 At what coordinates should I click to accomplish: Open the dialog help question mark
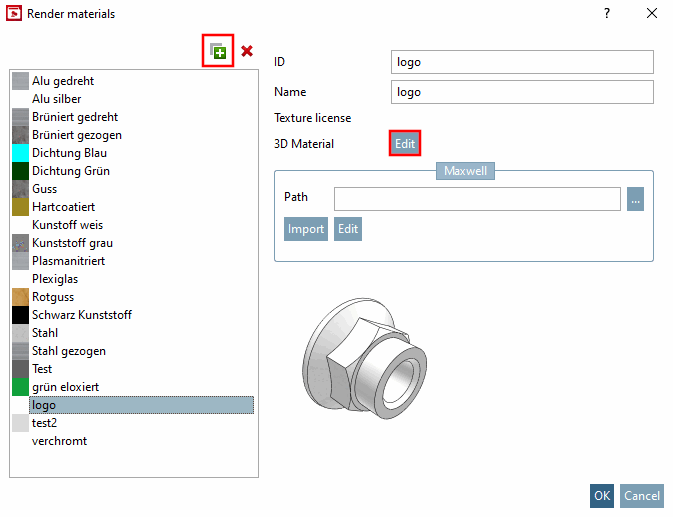(606, 13)
